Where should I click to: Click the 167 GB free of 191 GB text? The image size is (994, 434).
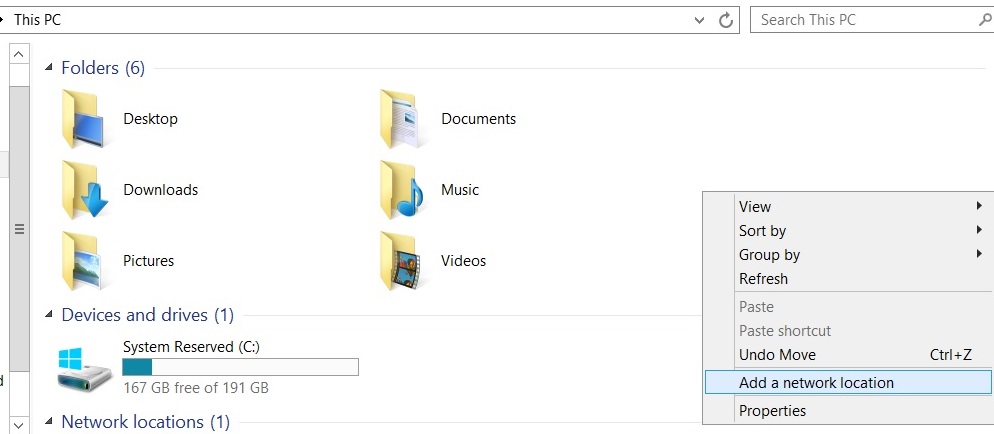point(196,387)
